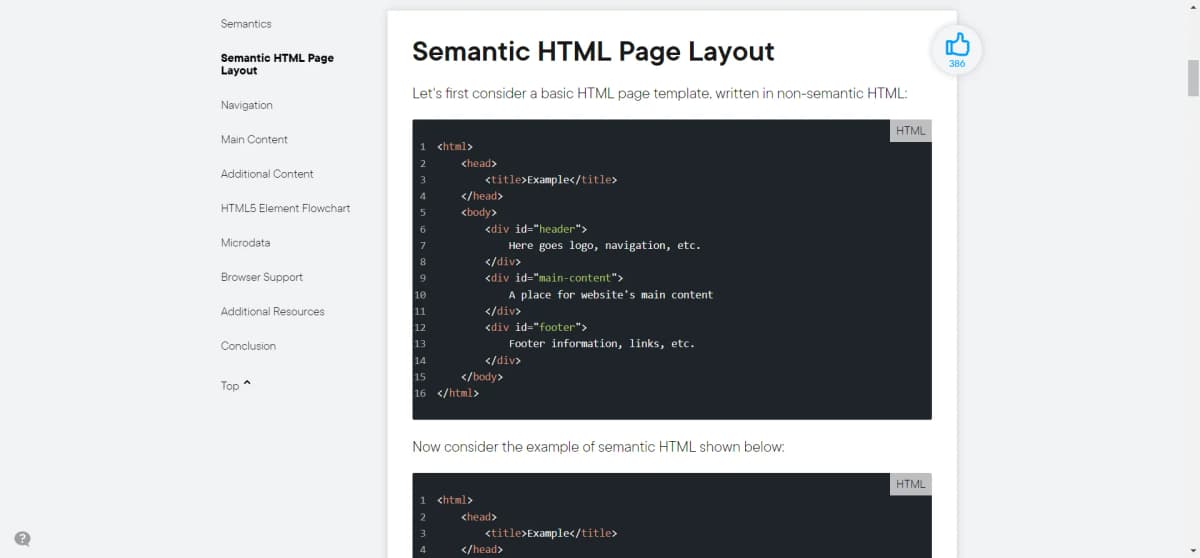Viewport: 1200px width, 558px height.
Task: Click 'Footer information, links, etc.' line
Action: coord(602,343)
